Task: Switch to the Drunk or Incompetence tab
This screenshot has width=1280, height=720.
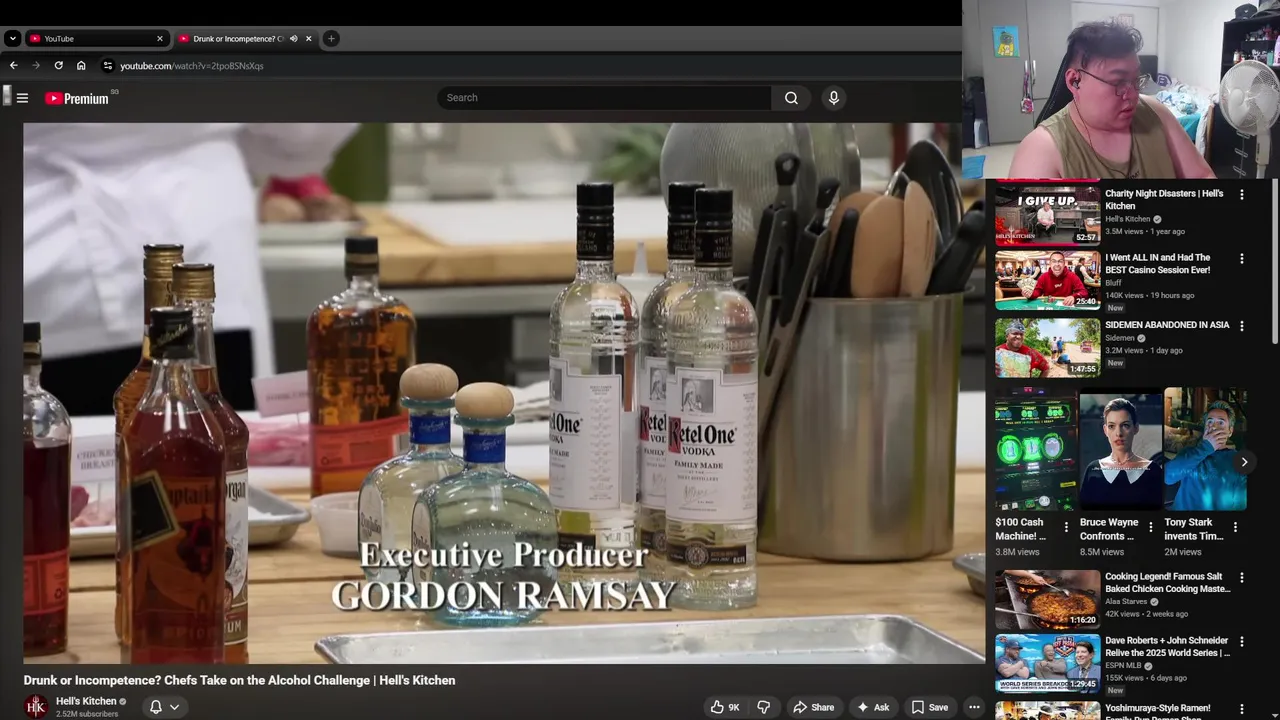Action: pos(246,39)
